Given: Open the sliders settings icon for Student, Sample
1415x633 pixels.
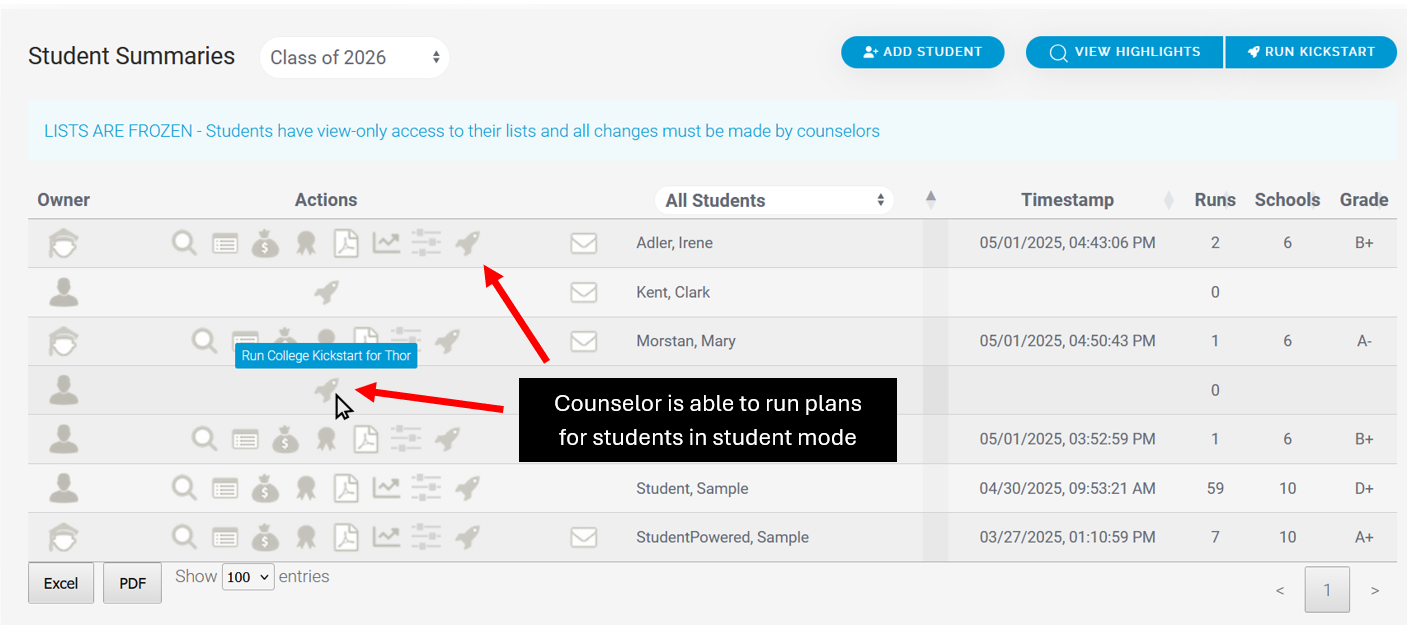Looking at the screenshot, I should click(426, 488).
